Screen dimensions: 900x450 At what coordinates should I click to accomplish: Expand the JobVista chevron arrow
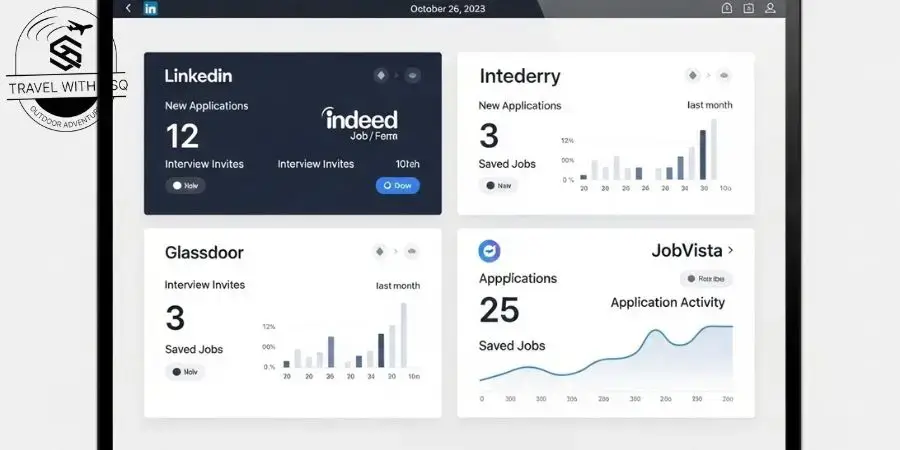pyautogui.click(x=730, y=250)
